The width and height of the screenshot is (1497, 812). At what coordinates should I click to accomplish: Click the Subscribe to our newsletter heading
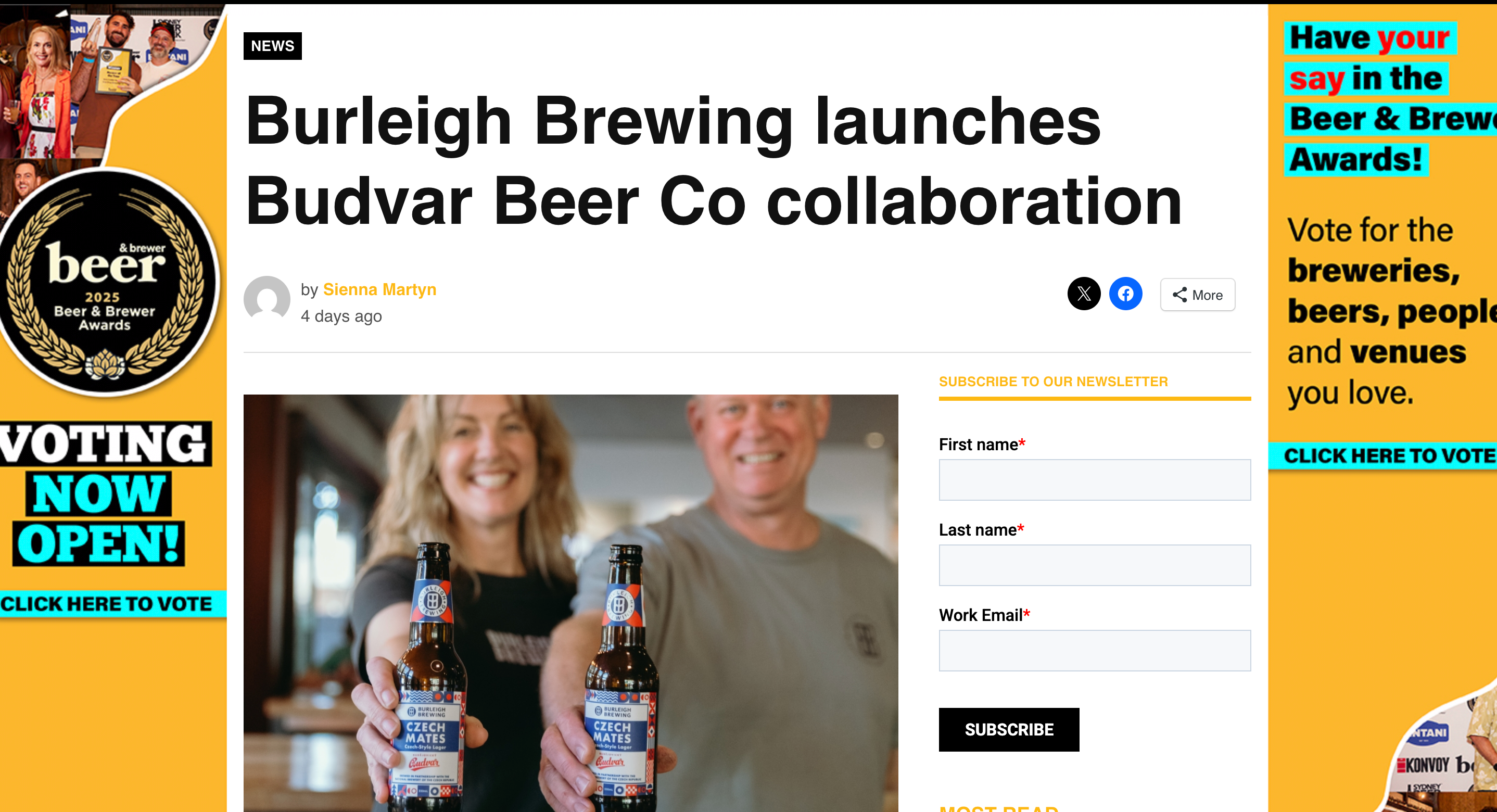coord(1053,382)
